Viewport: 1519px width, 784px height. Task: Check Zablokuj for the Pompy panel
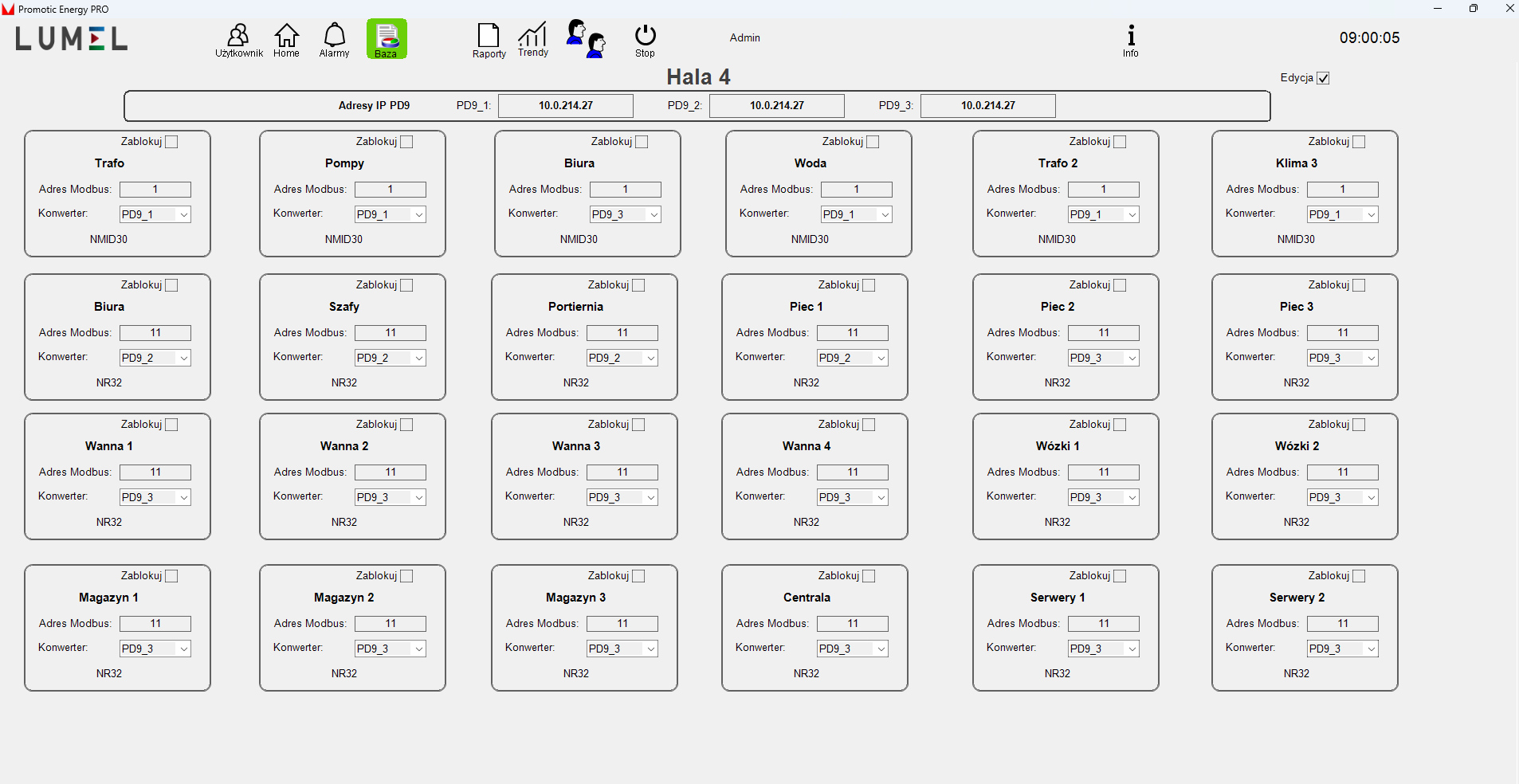(406, 142)
